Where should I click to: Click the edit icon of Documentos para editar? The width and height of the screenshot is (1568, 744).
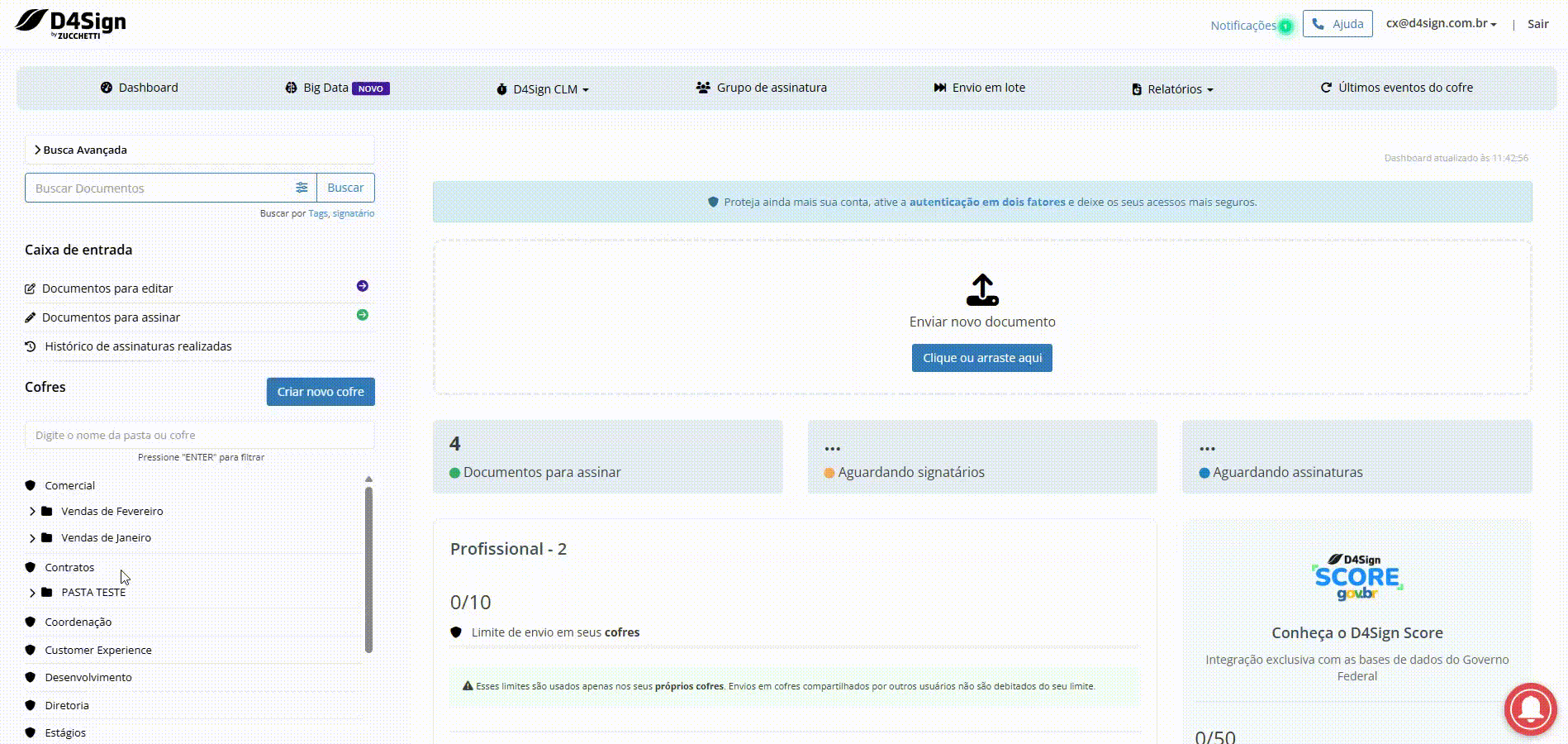pos(31,289)
